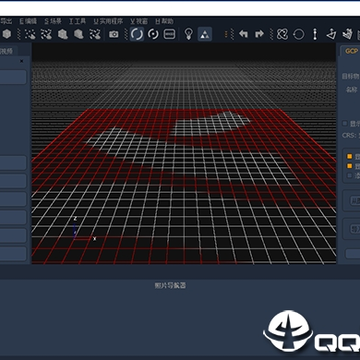Tick the unchecked checkbox below the orange checkboxes
Screen dimensions: 360x360
coord(349,175)
